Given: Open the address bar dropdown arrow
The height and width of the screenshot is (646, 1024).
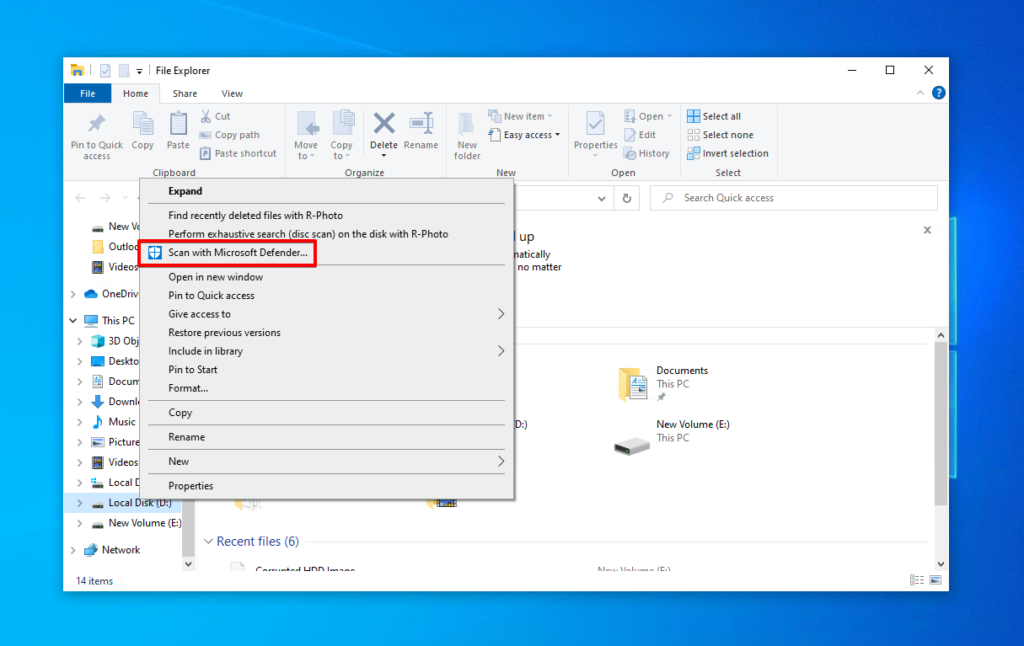Looking at the screenshot, I should 602,197.
